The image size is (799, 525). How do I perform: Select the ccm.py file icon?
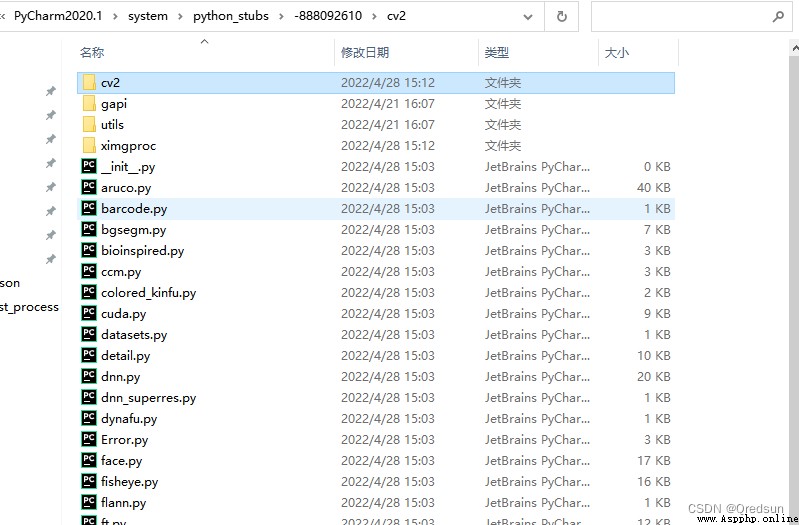click(x=89, y=272)
